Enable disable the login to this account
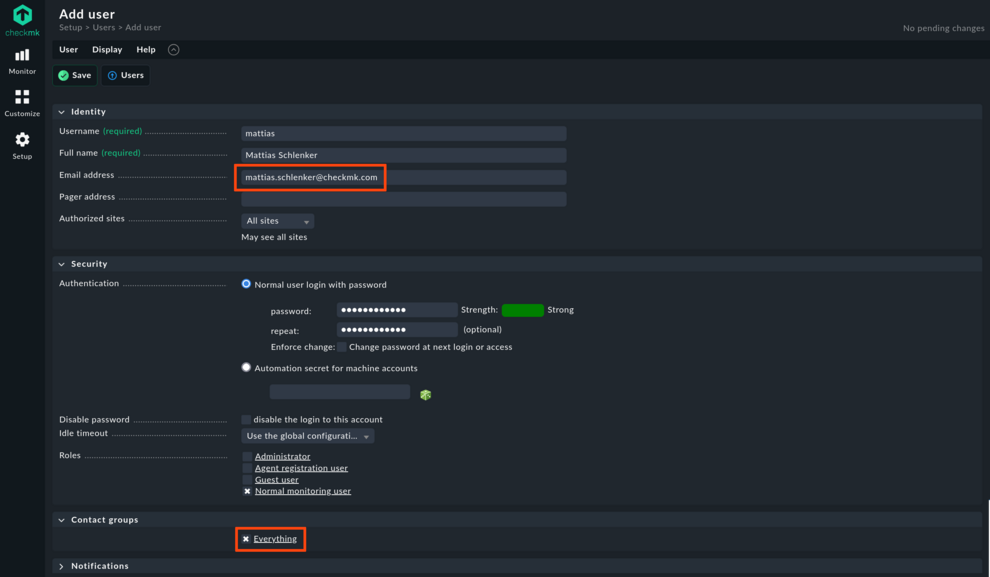Viewport: 990px width, 577px height. (x=246, y=420)
